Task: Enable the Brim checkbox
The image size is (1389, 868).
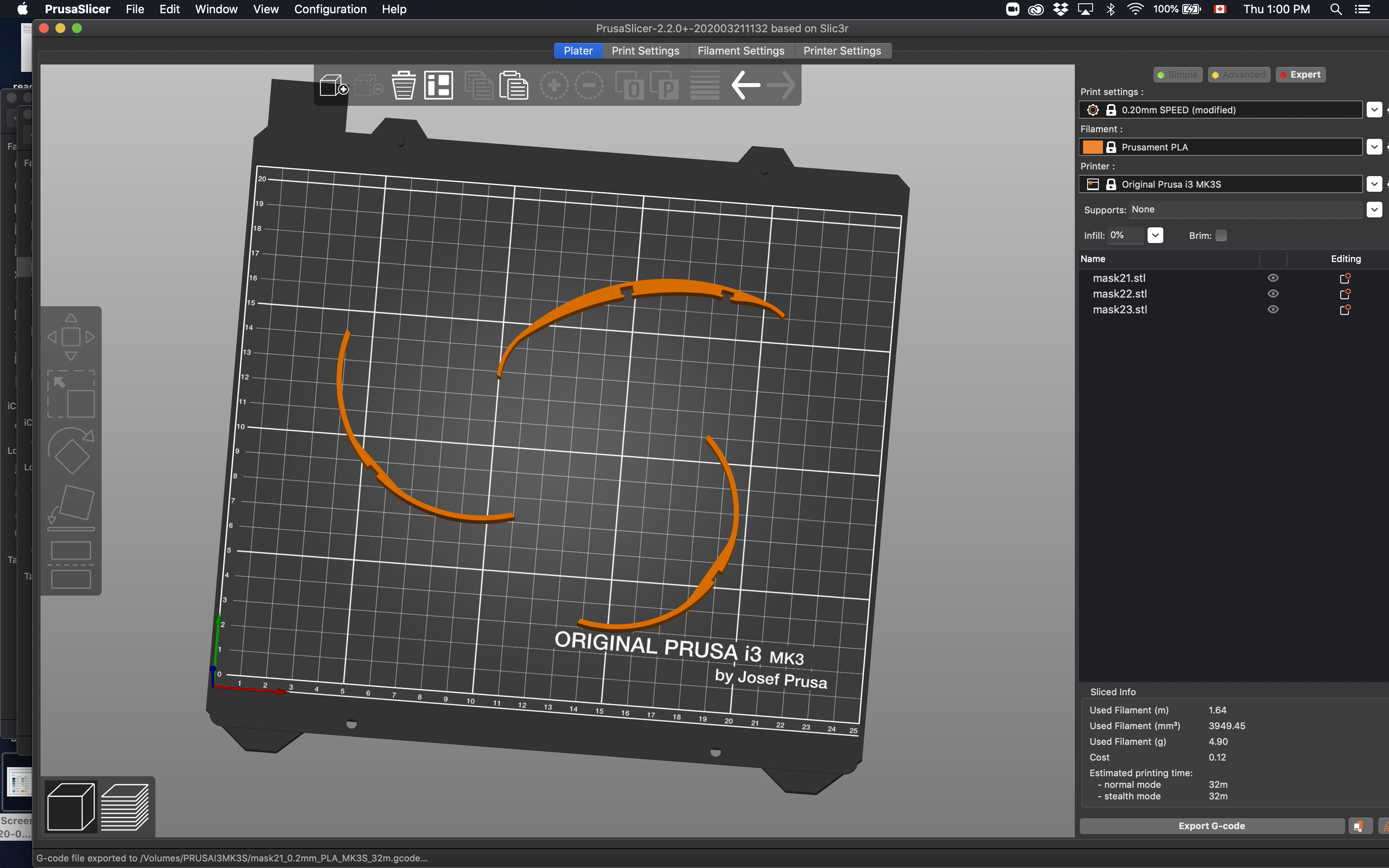Action: coord(1221,235)
